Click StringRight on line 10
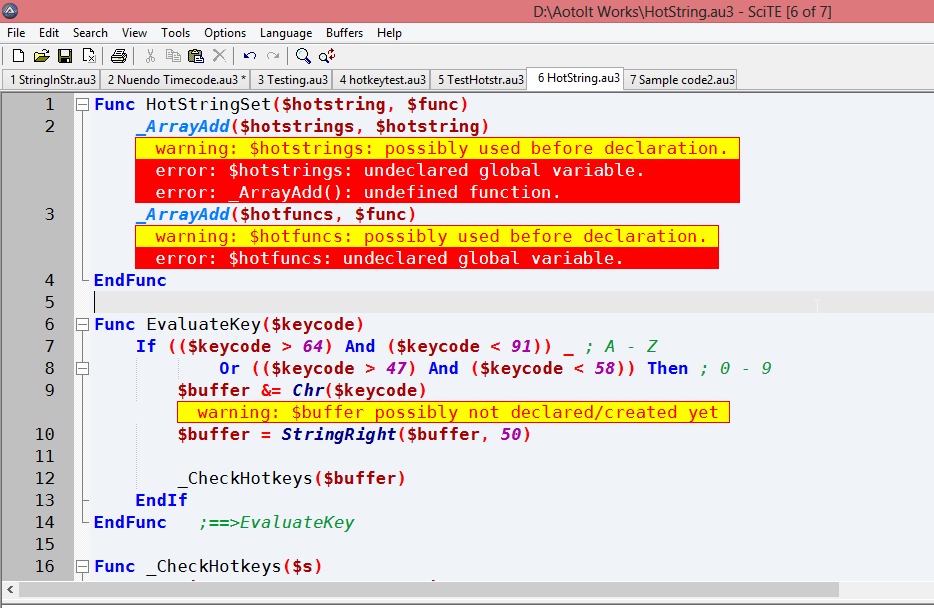 click(338, 435)
